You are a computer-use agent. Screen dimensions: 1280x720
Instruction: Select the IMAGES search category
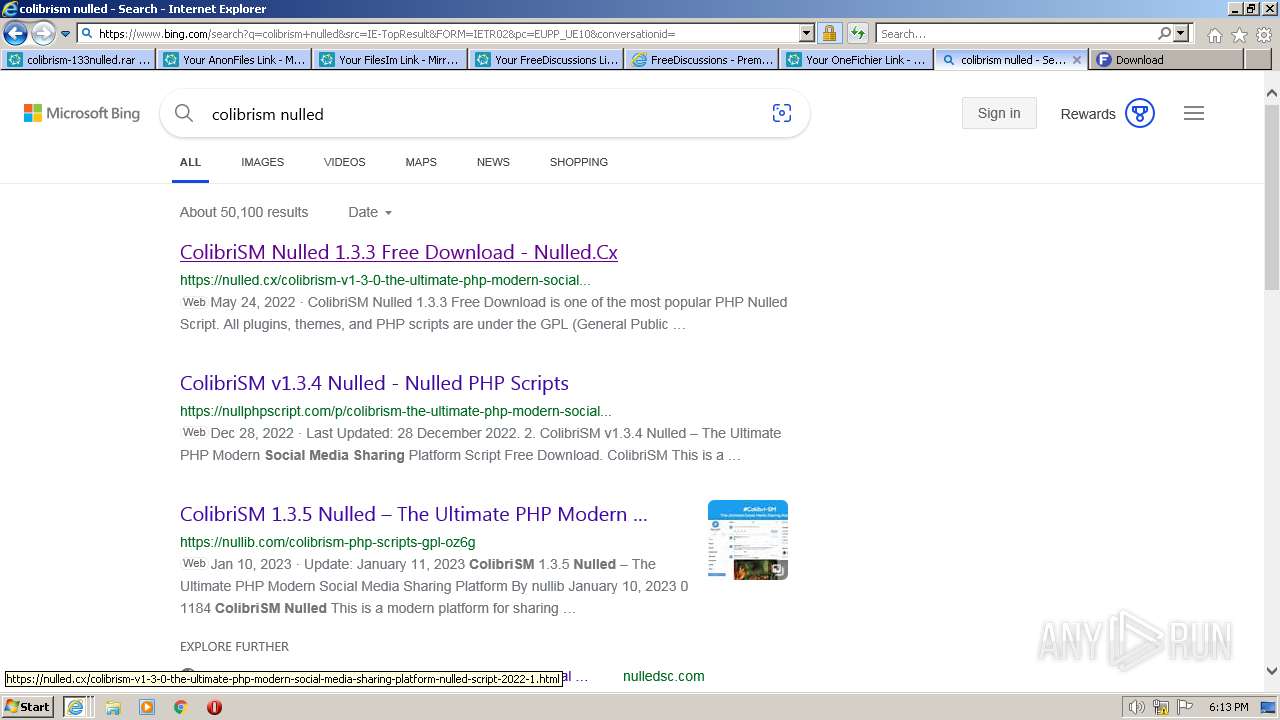[262, 162]
